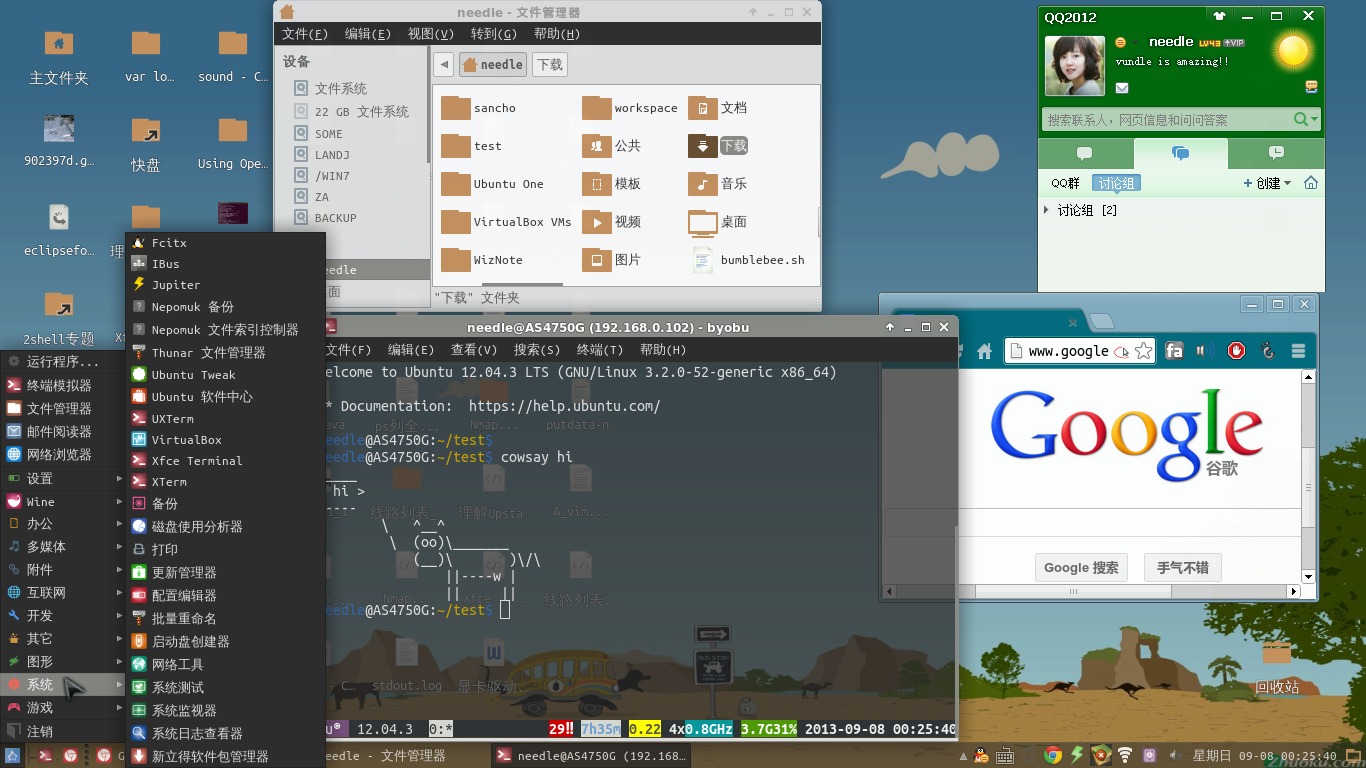Open 搜索(S) menu in terminal
Screen dimensions: 1366x768
[537, 349]
